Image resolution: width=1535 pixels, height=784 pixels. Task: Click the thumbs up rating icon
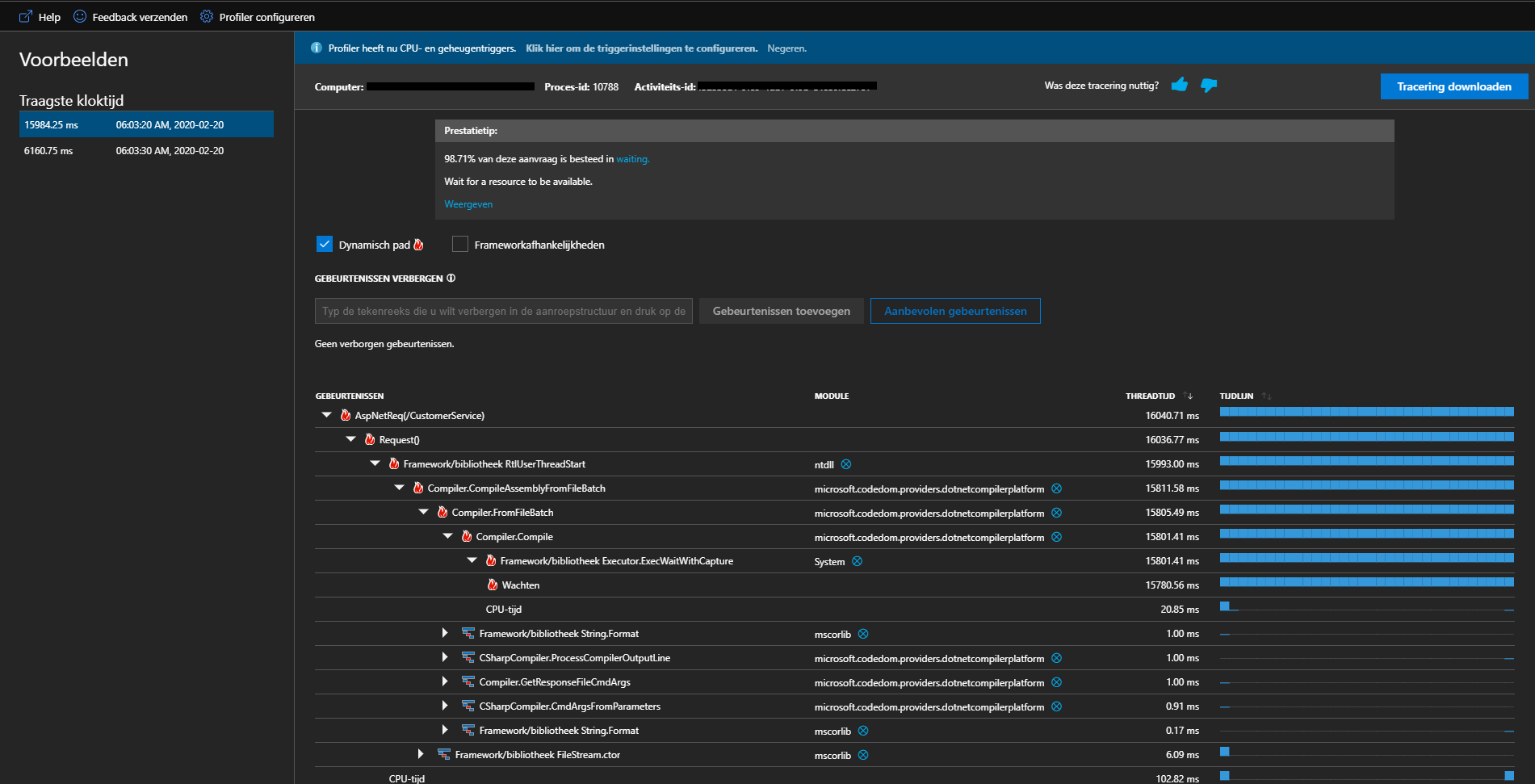click(1180, 85)
